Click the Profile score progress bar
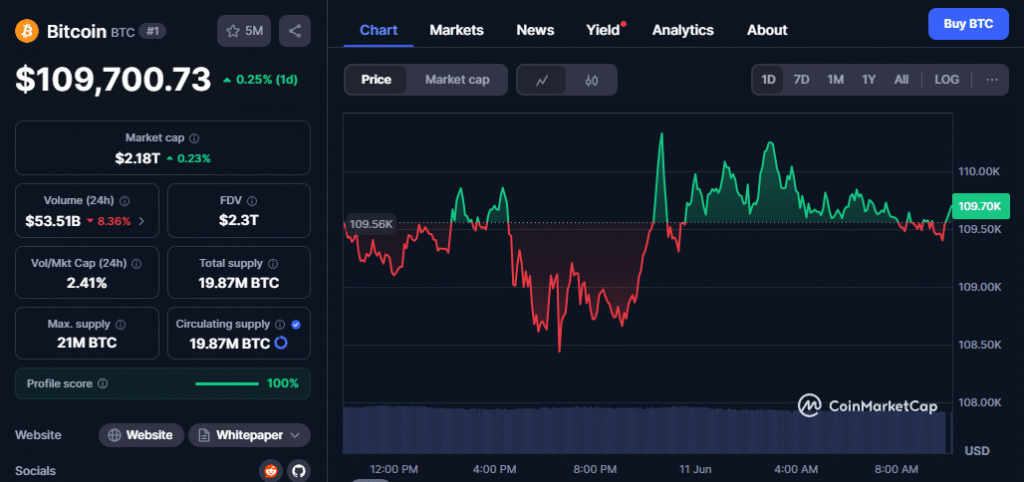 pyautogui.click(x=226, y=383)
